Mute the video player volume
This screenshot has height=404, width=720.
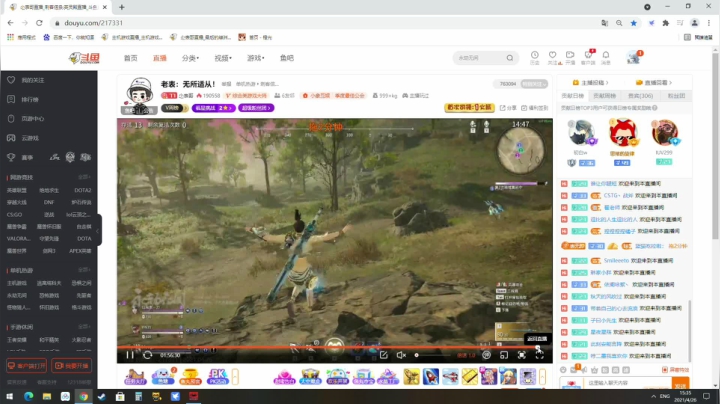click(x=401, y=355)
